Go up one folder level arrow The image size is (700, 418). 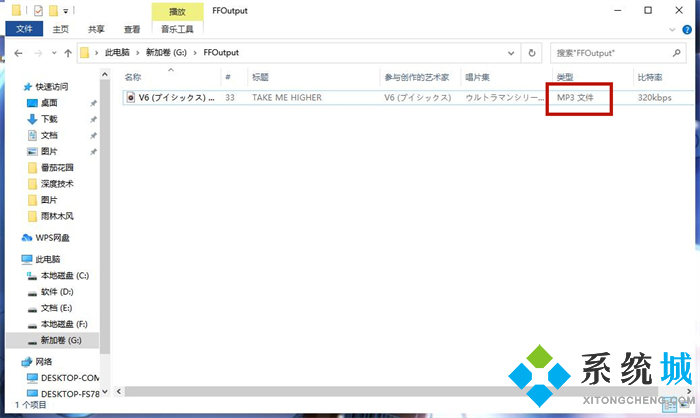point(68,53)
